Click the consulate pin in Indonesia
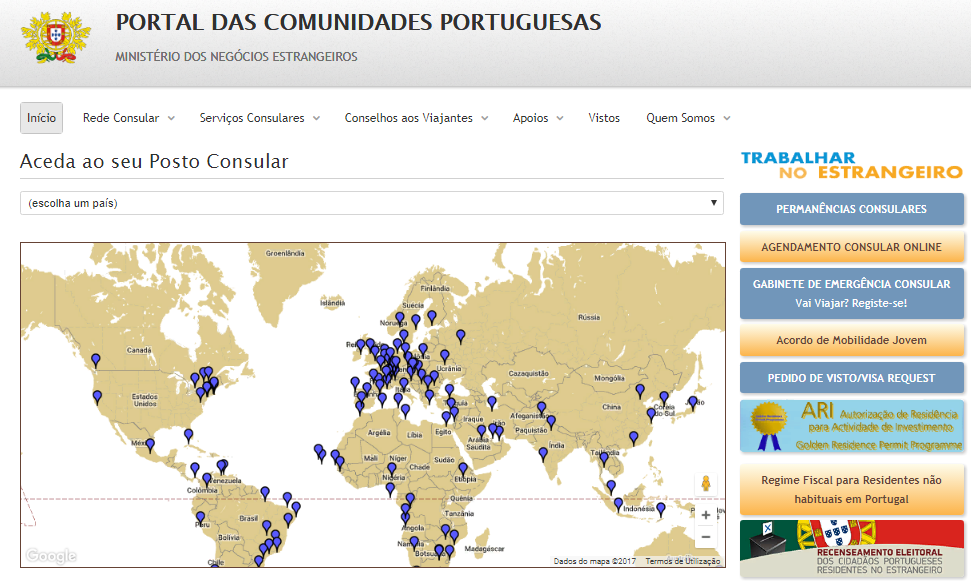 tap(619, 503)
